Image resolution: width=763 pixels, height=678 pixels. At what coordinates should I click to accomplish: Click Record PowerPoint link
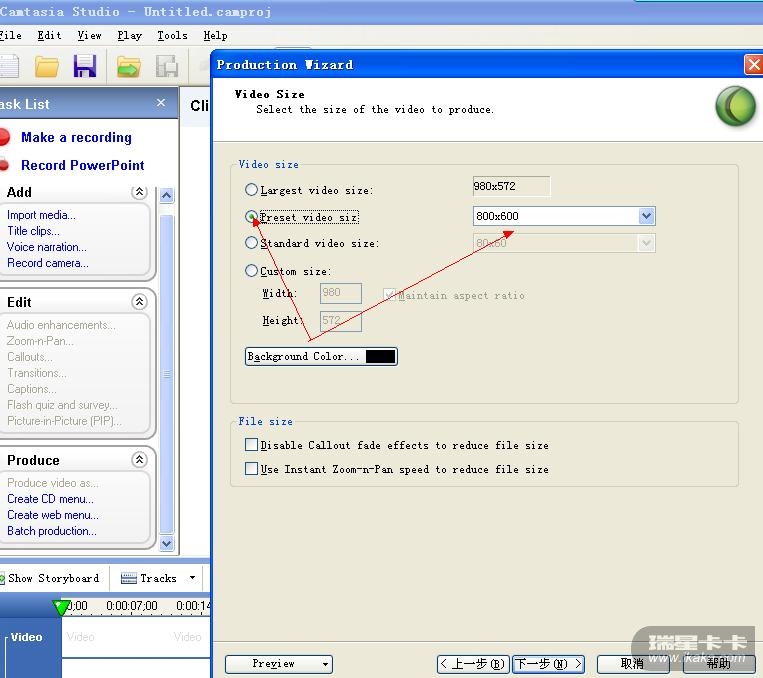(83, 165)
